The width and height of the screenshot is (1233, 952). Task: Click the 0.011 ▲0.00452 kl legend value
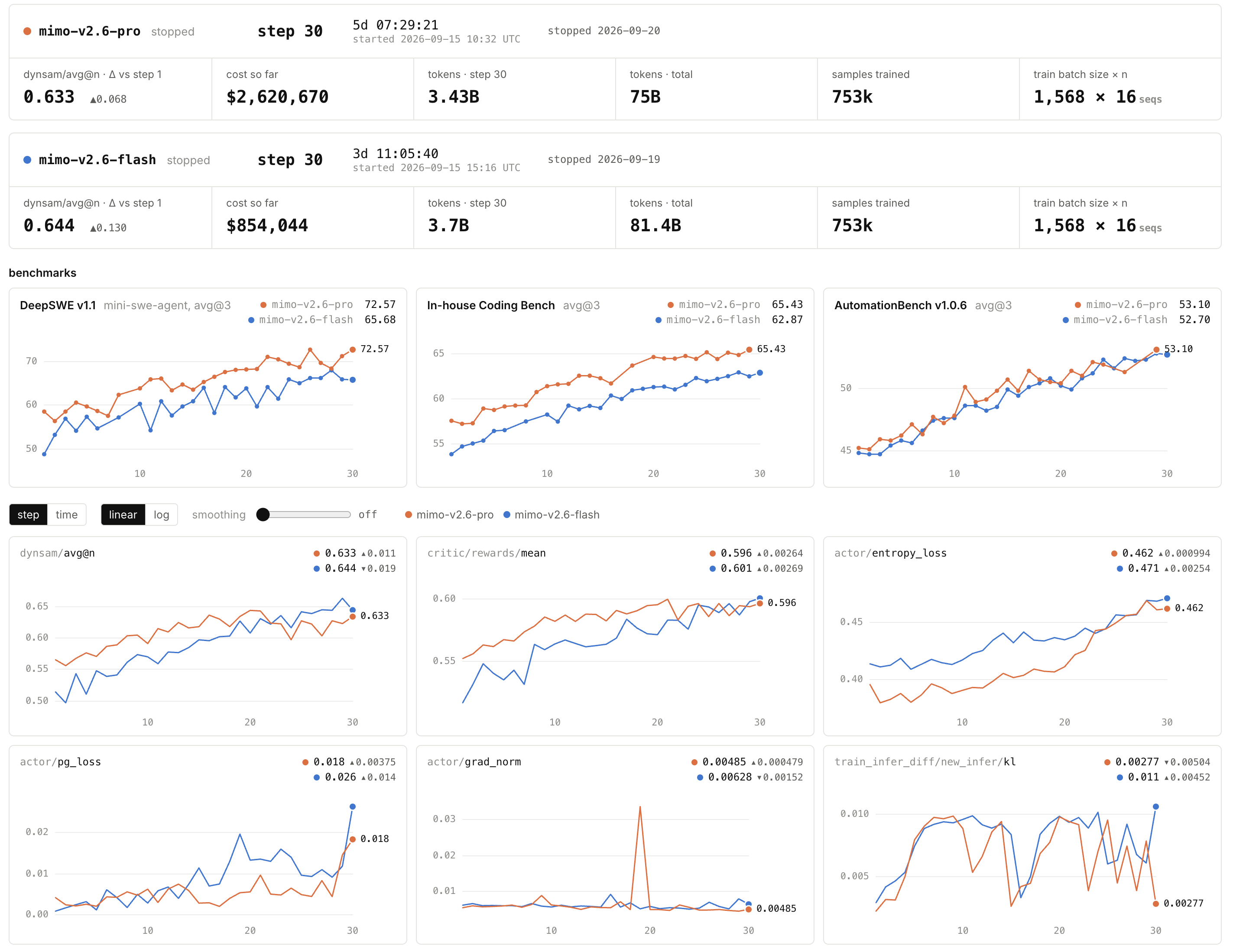pyautogui.click(x=1163, y=777)
